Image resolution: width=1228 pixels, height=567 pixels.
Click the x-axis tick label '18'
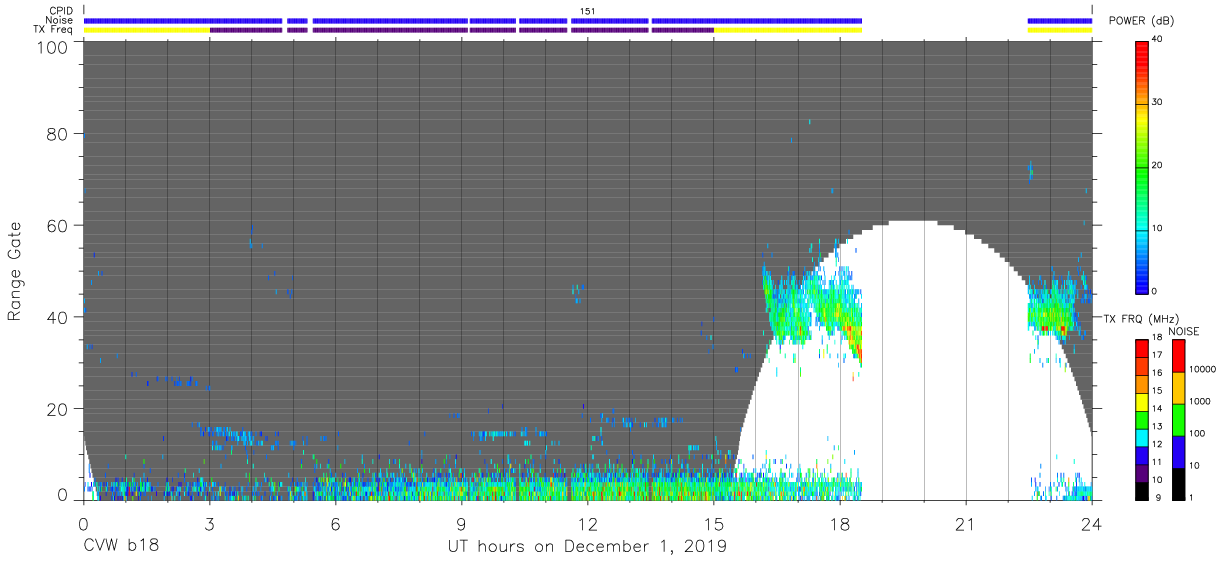click(x=840, y=523)
